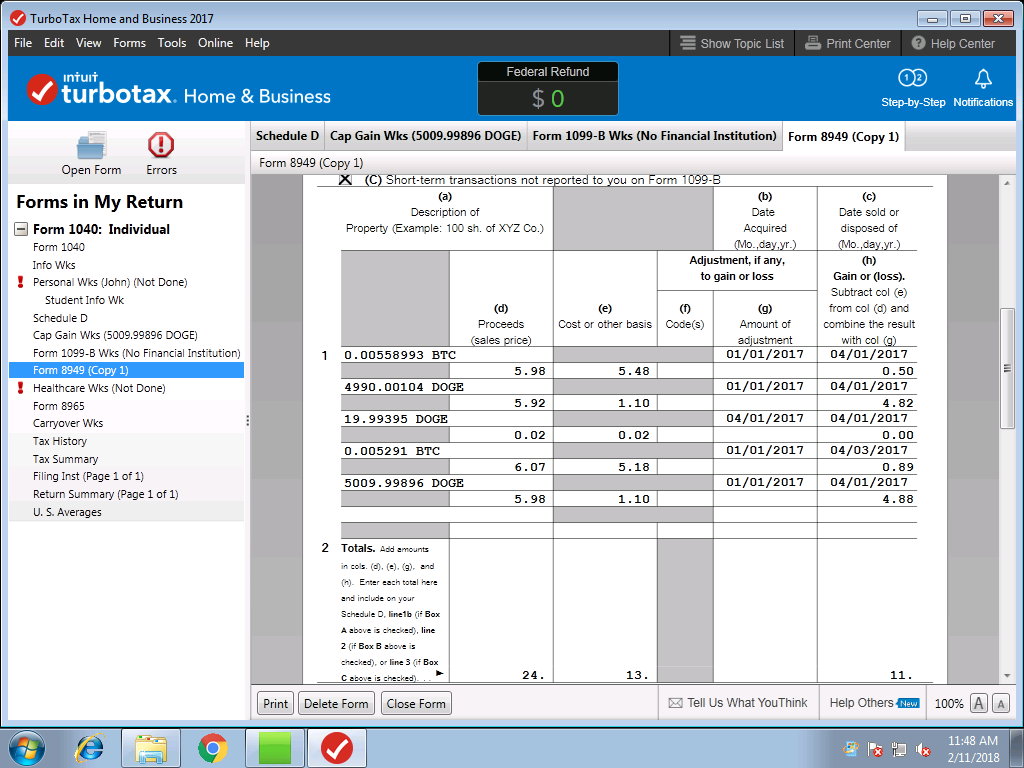Click the envelope feedback icon

[675, 703]
